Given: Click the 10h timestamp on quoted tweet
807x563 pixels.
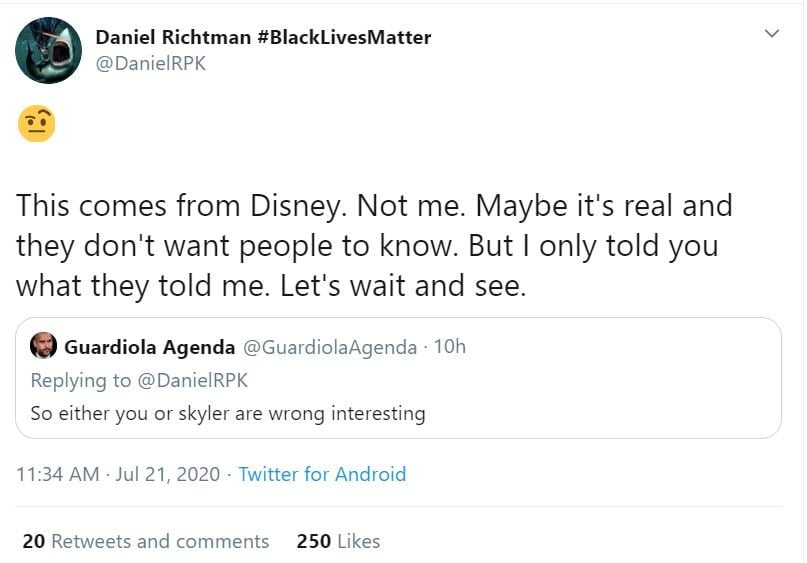Looking at the screenshot, I should coord(450,347).
